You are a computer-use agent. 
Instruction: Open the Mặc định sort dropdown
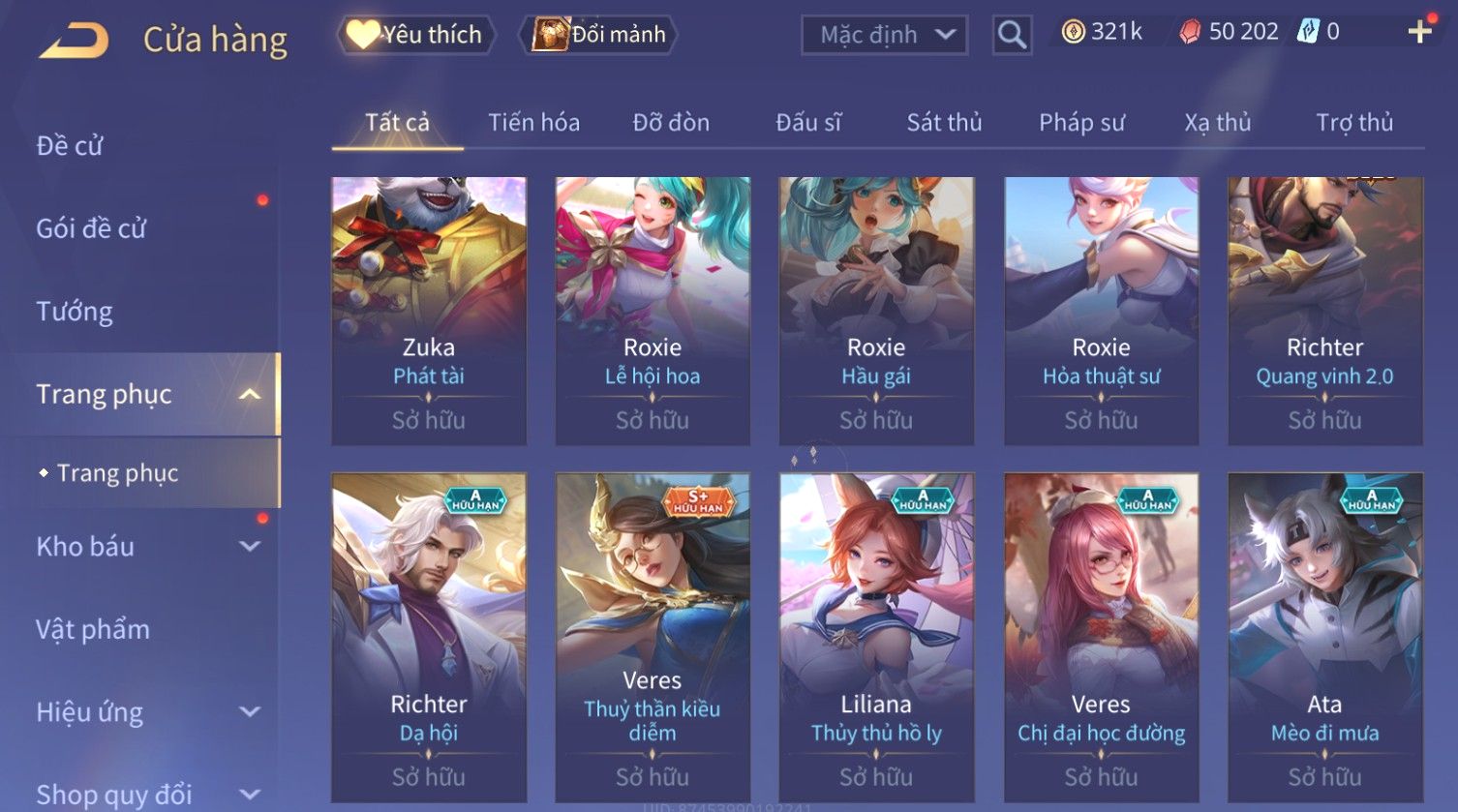point(885,36)
